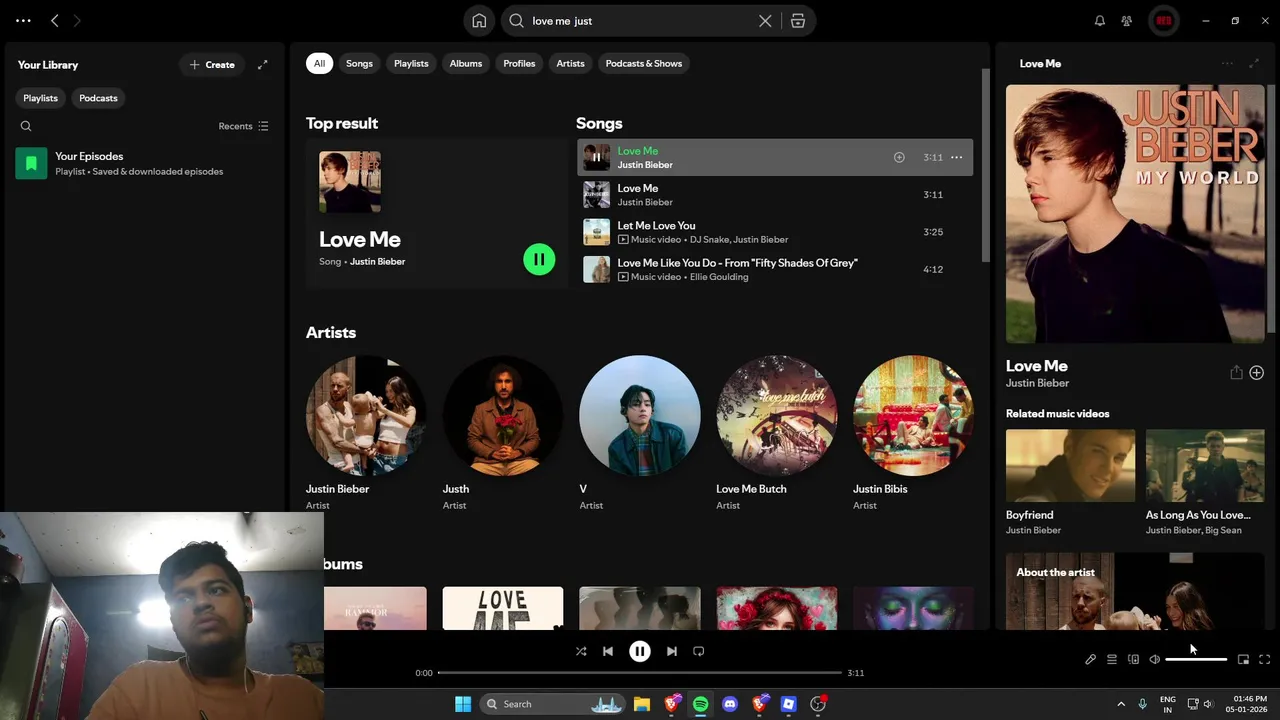Expand Your Library with the arrows icon
1280x720 pixels.
[x=263, y=65]
